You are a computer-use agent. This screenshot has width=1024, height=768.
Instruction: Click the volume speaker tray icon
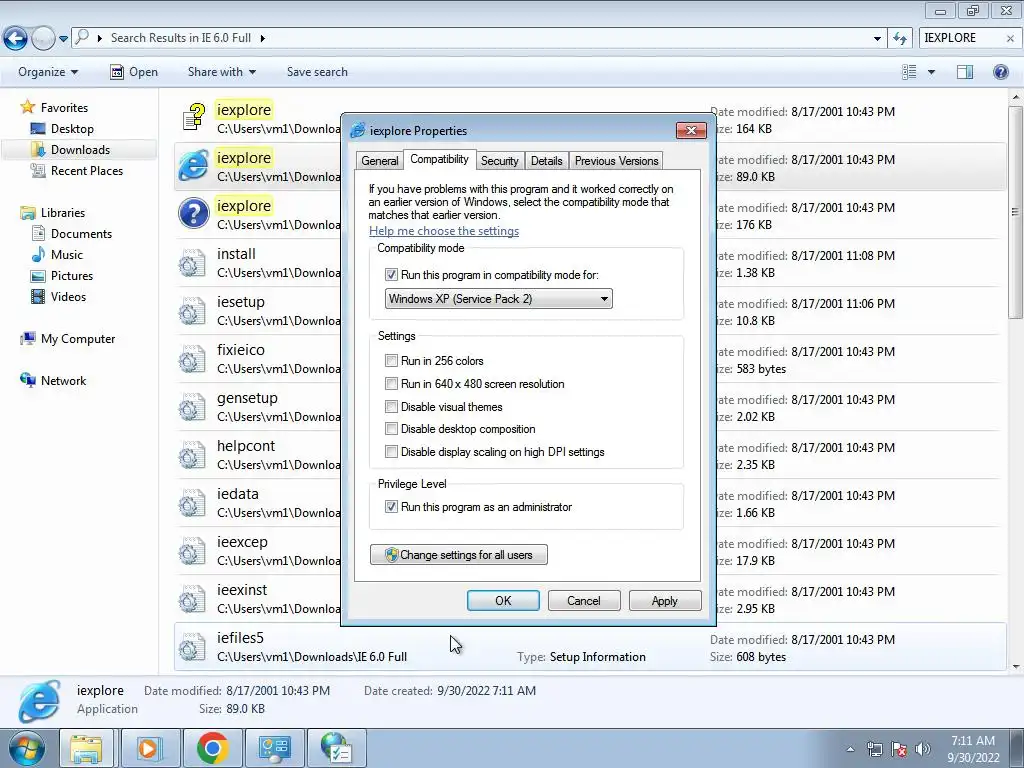pos(922,749)
